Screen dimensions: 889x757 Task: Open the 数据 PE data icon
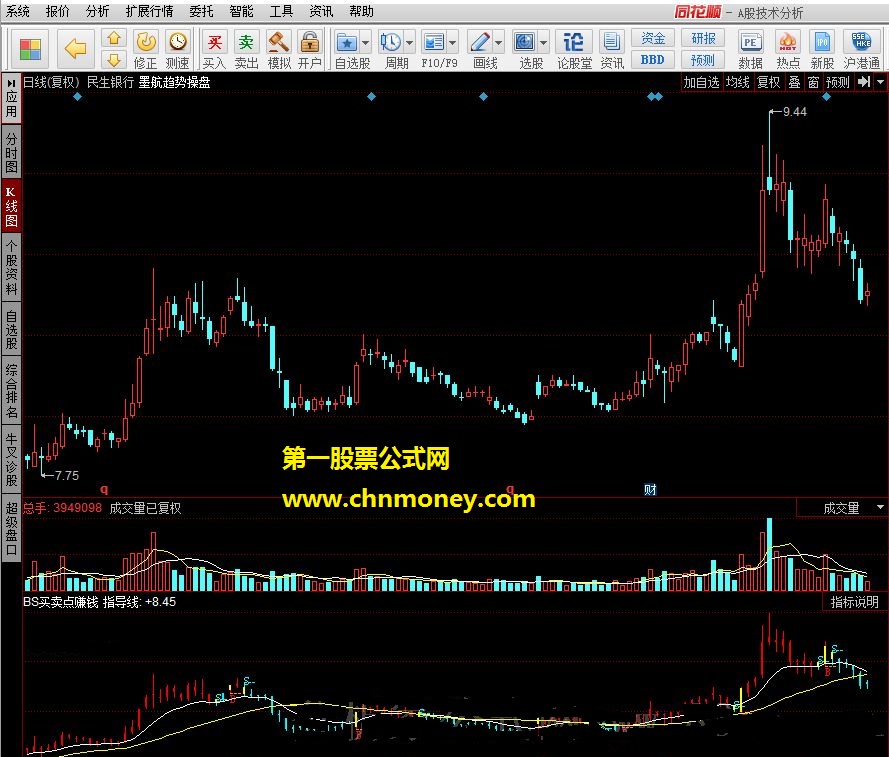pos(750,50)
